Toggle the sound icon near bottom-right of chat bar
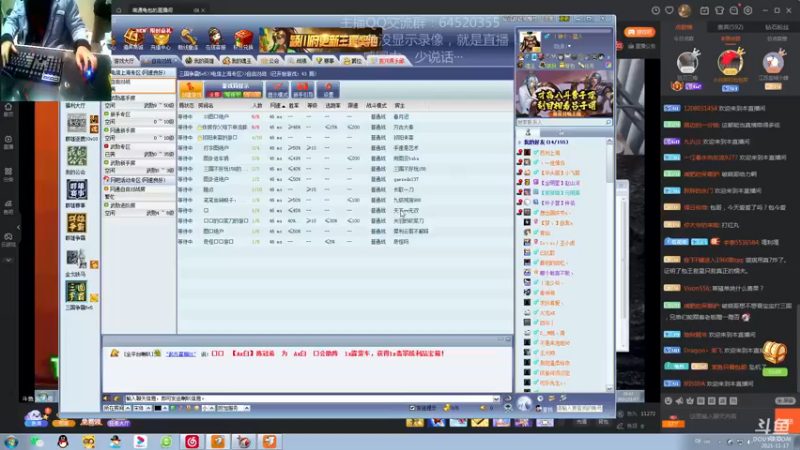 [x=483, y=408]
